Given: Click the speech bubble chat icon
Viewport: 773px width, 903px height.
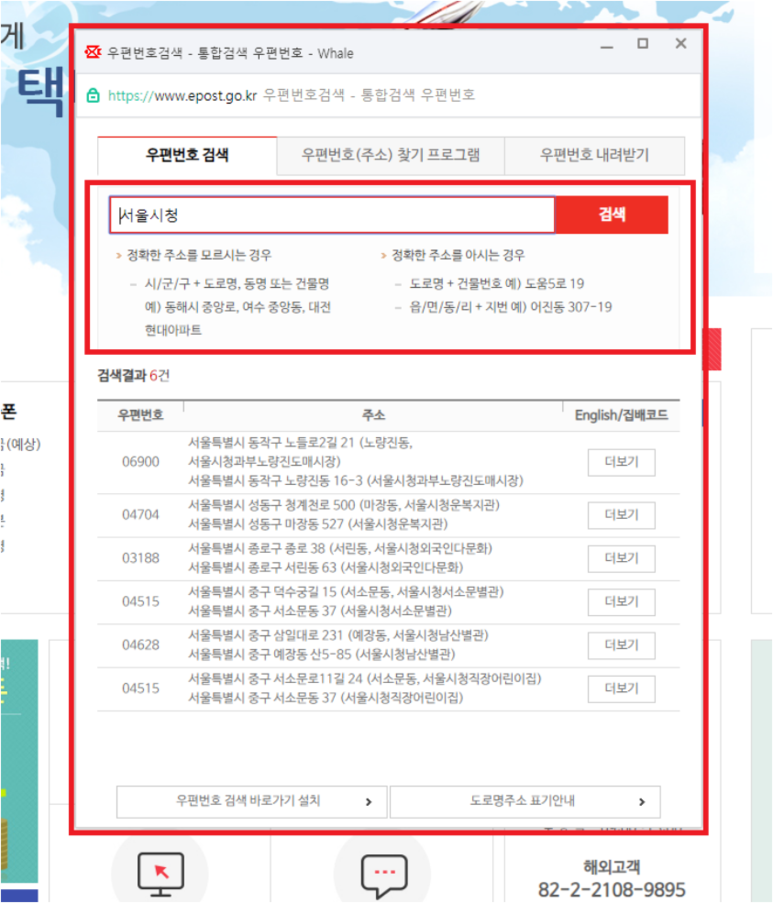Looking at the screenshot, I should point(384,876).
